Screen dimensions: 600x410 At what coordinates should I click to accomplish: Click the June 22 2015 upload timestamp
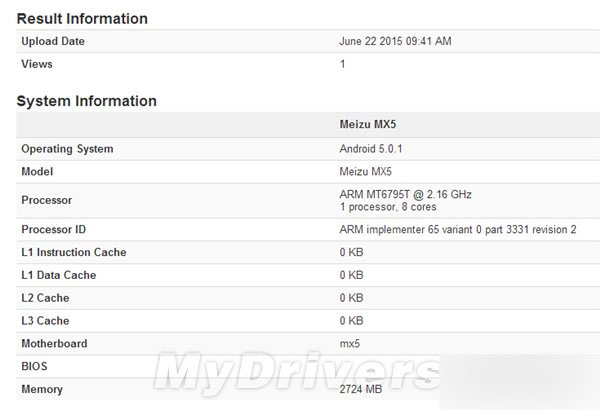click(x=396, y=42)
